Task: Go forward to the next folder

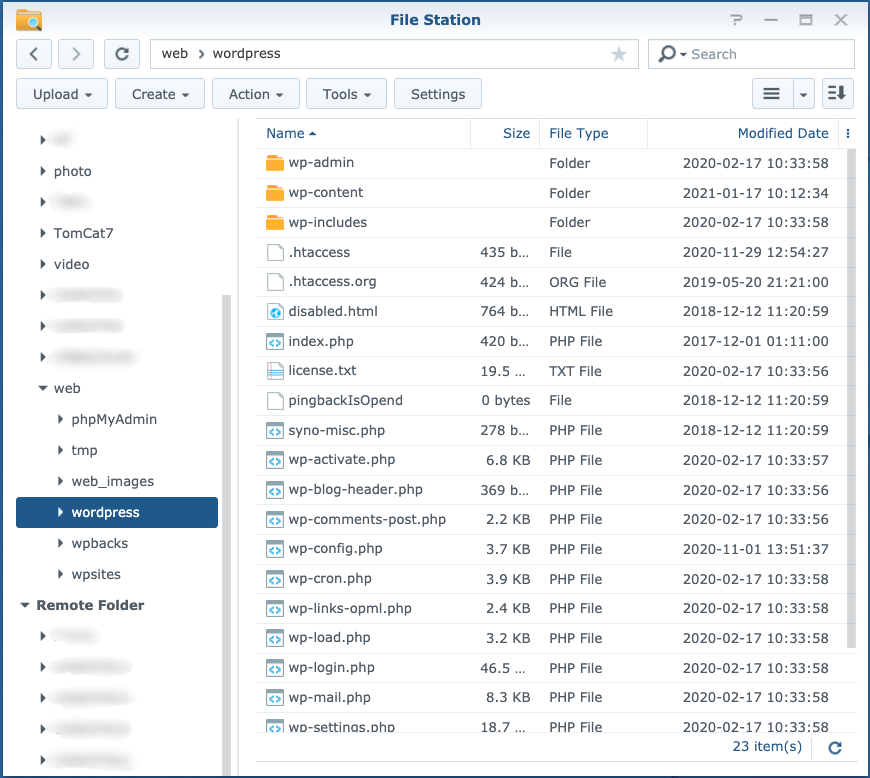Action: point(76,54)
